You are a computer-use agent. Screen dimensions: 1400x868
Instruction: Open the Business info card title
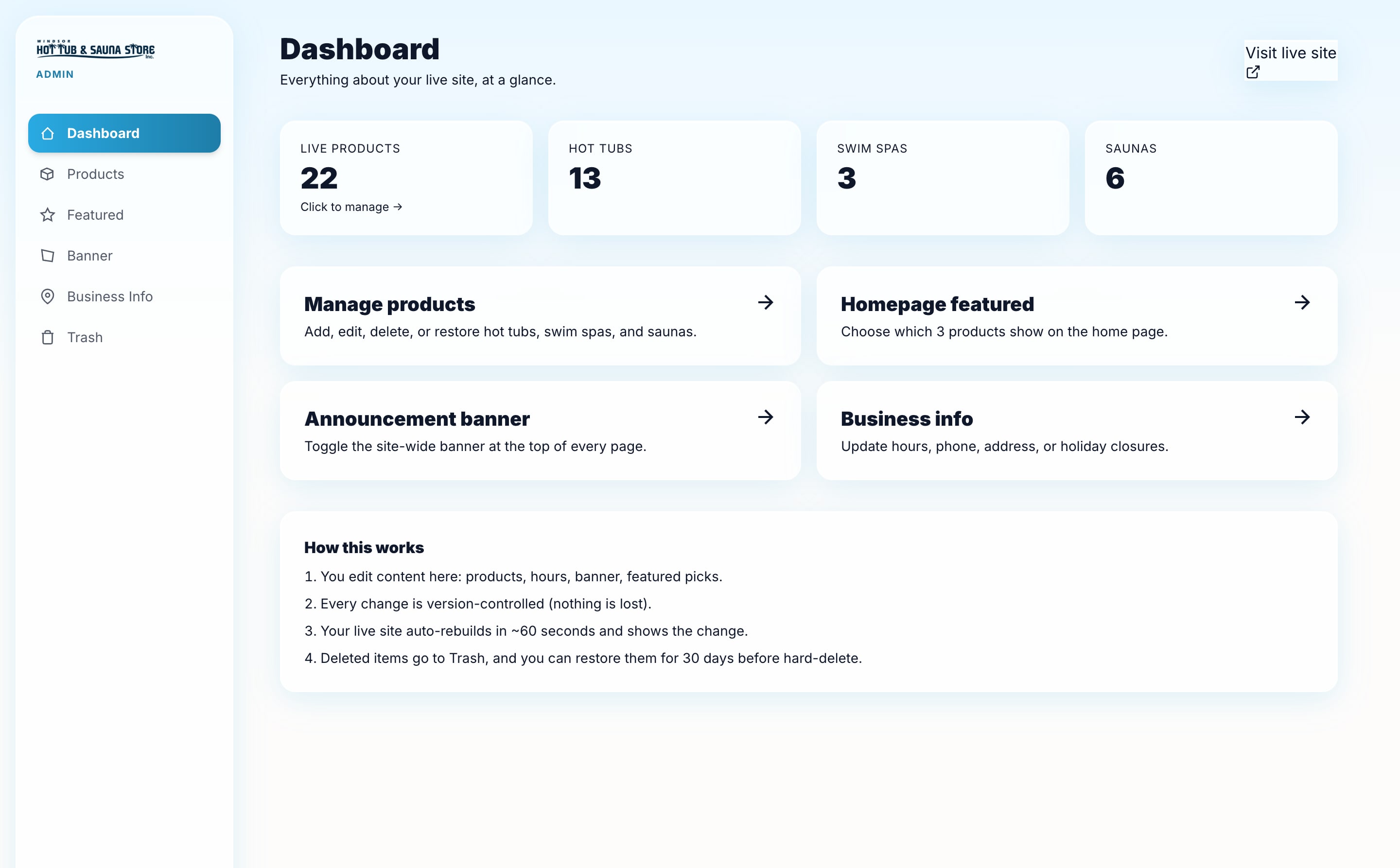tap(907, 419)
